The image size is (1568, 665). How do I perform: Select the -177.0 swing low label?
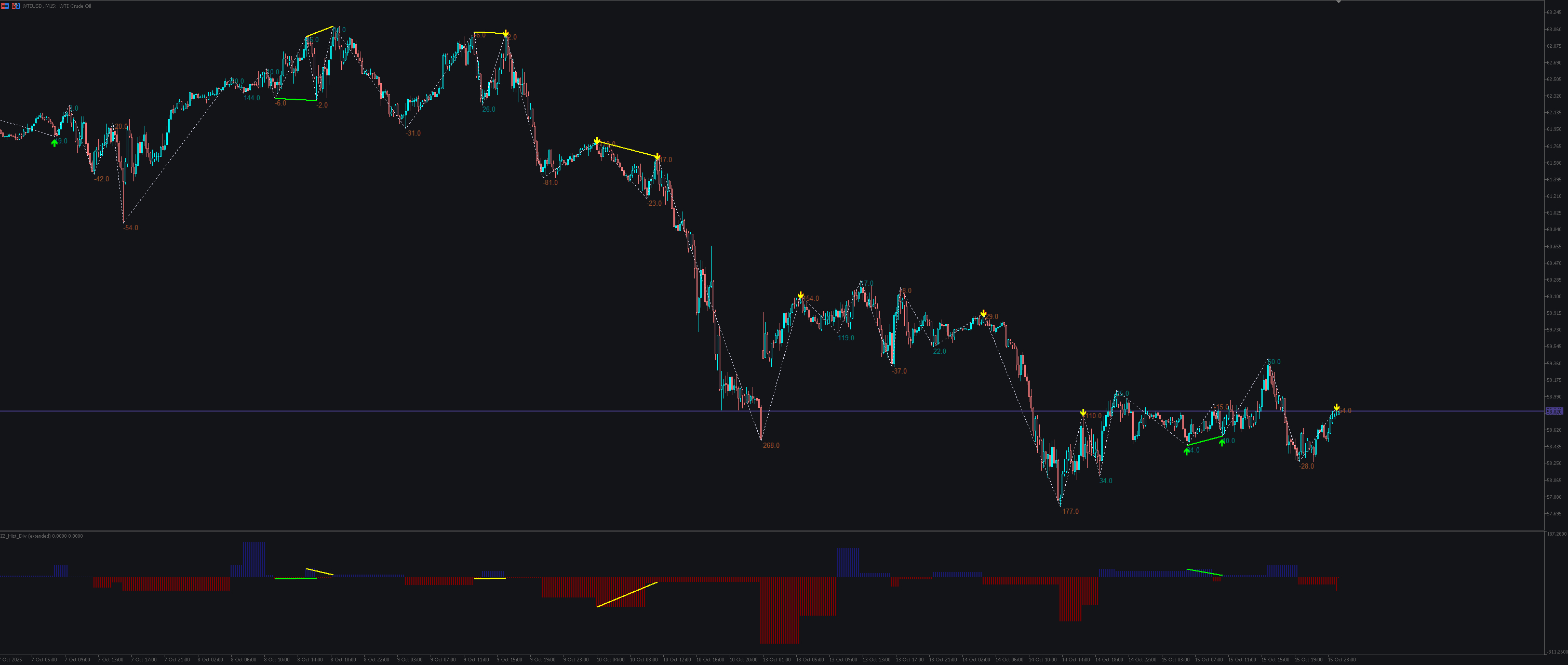pos(1069,512)
